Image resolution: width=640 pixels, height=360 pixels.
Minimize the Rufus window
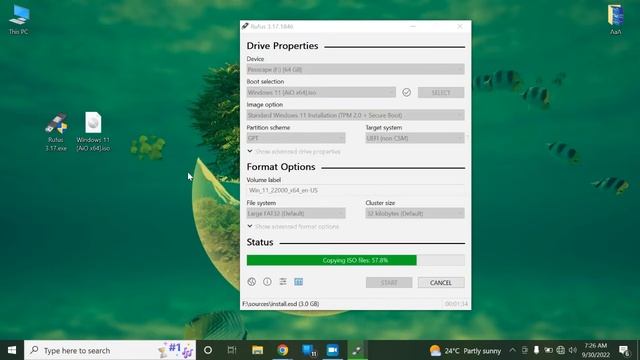[x=413, y=26]
